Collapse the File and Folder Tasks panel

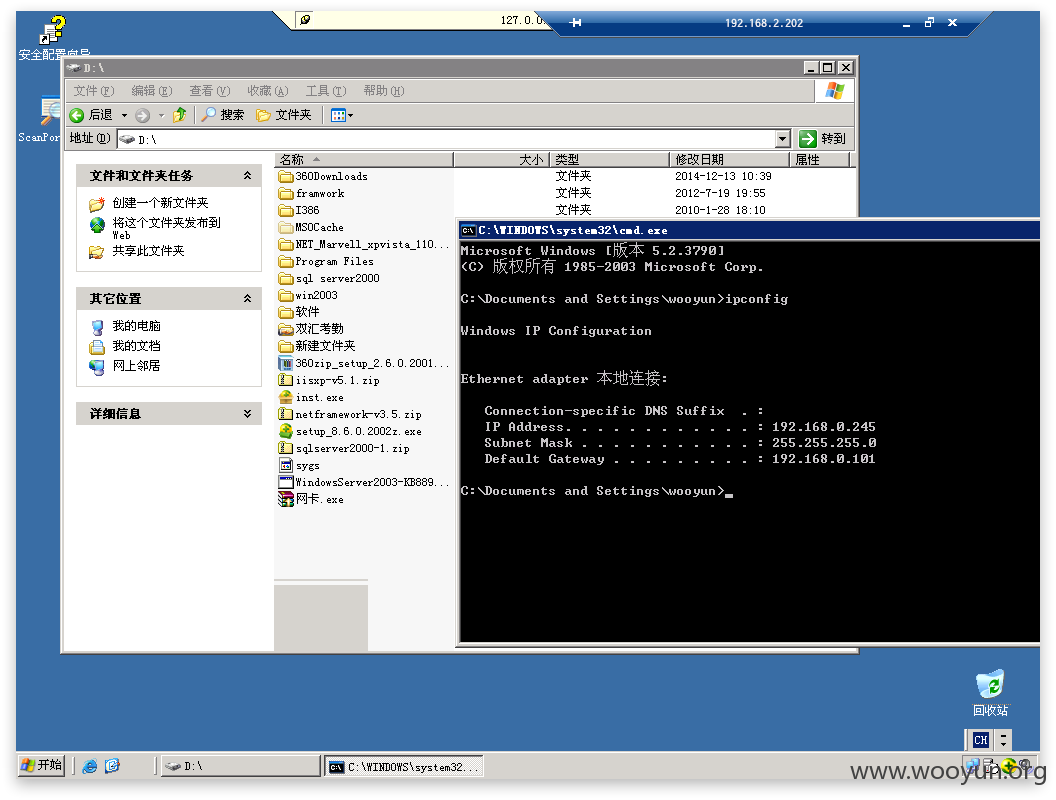[x=247, y=176]
